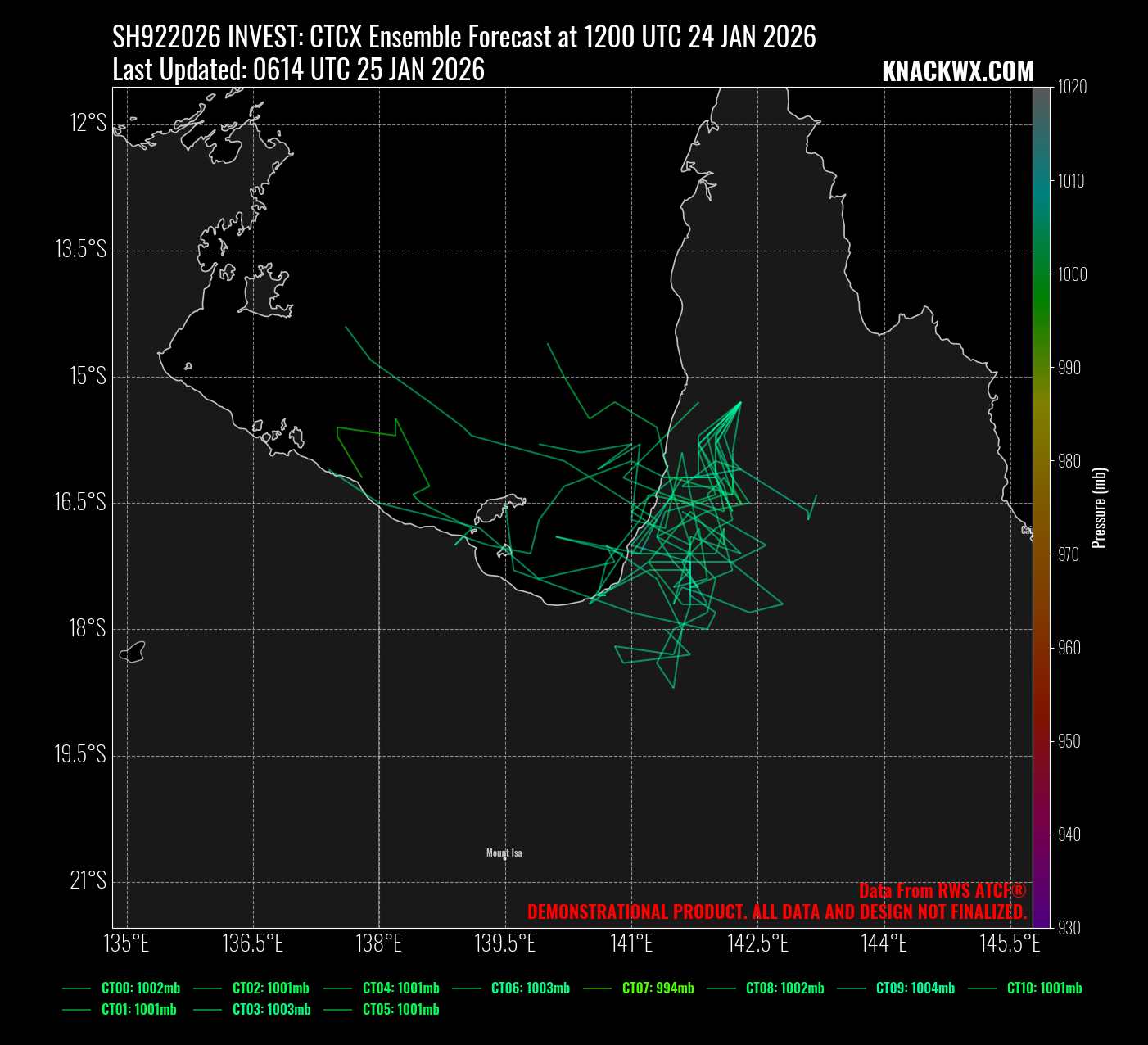Screen dimensions: 1148x1045
Task: Click the 141°E longitude axis label
Action: coord(631,943)
